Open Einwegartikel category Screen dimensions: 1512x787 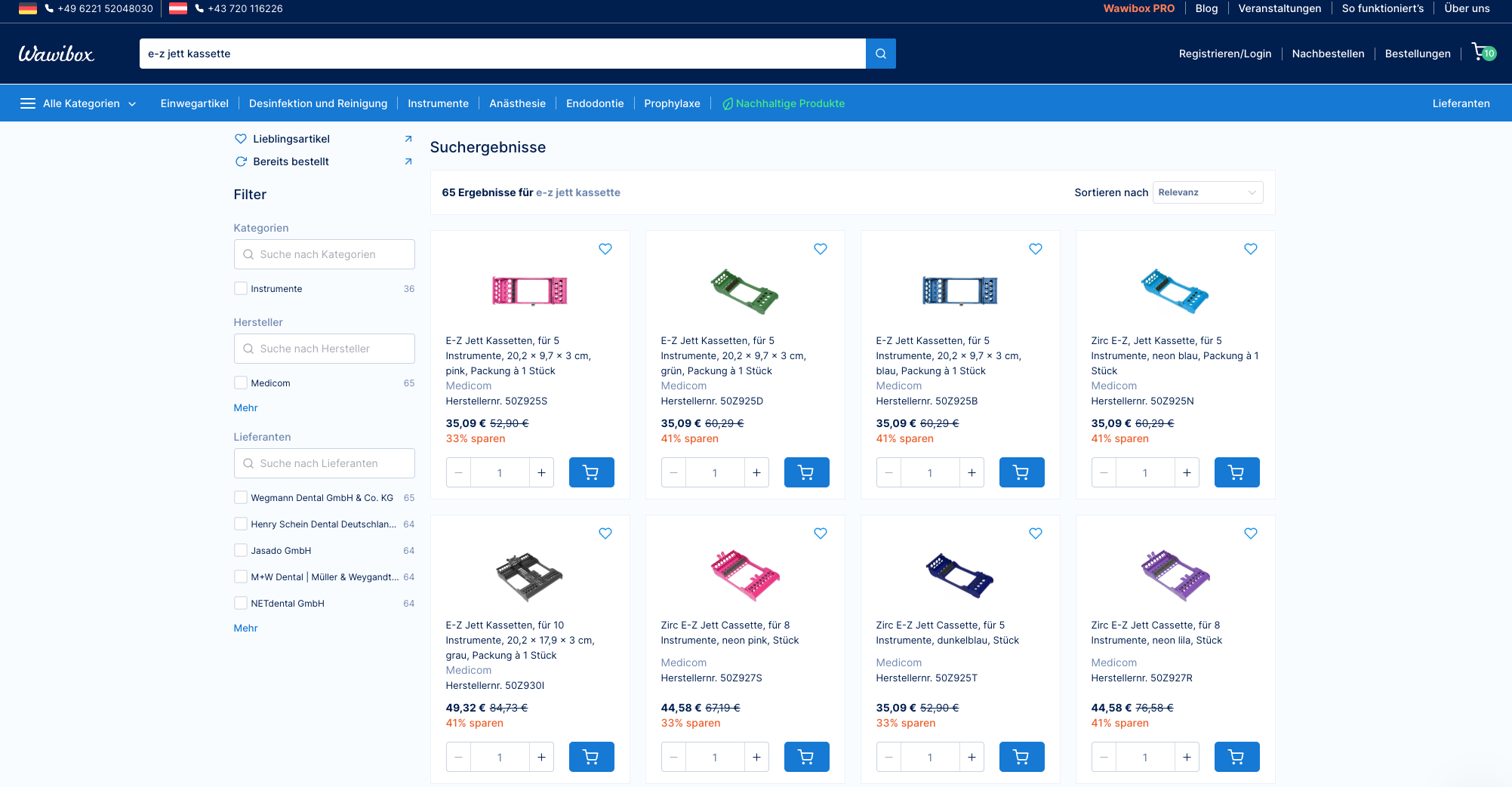coord(195,103)
